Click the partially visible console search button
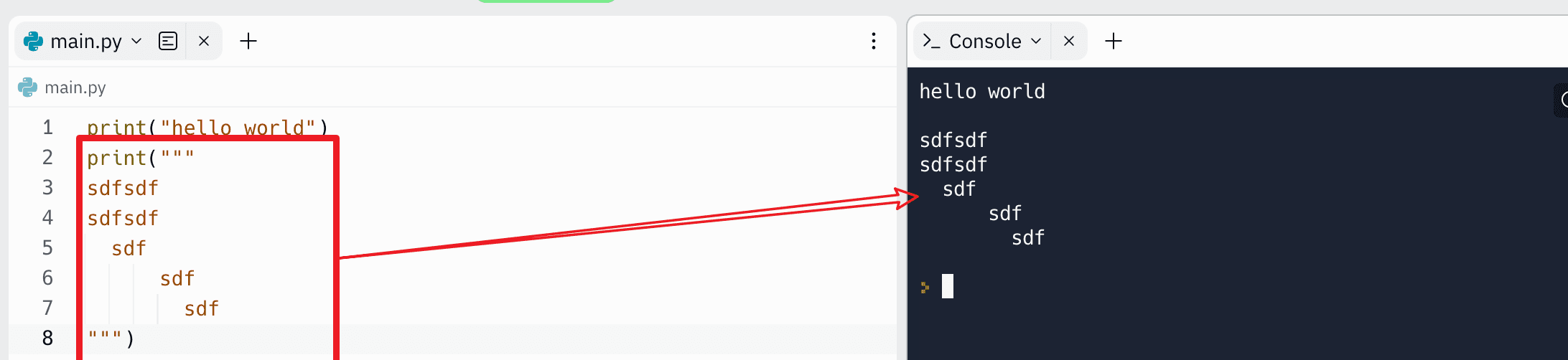 [x=1561, y=100]
